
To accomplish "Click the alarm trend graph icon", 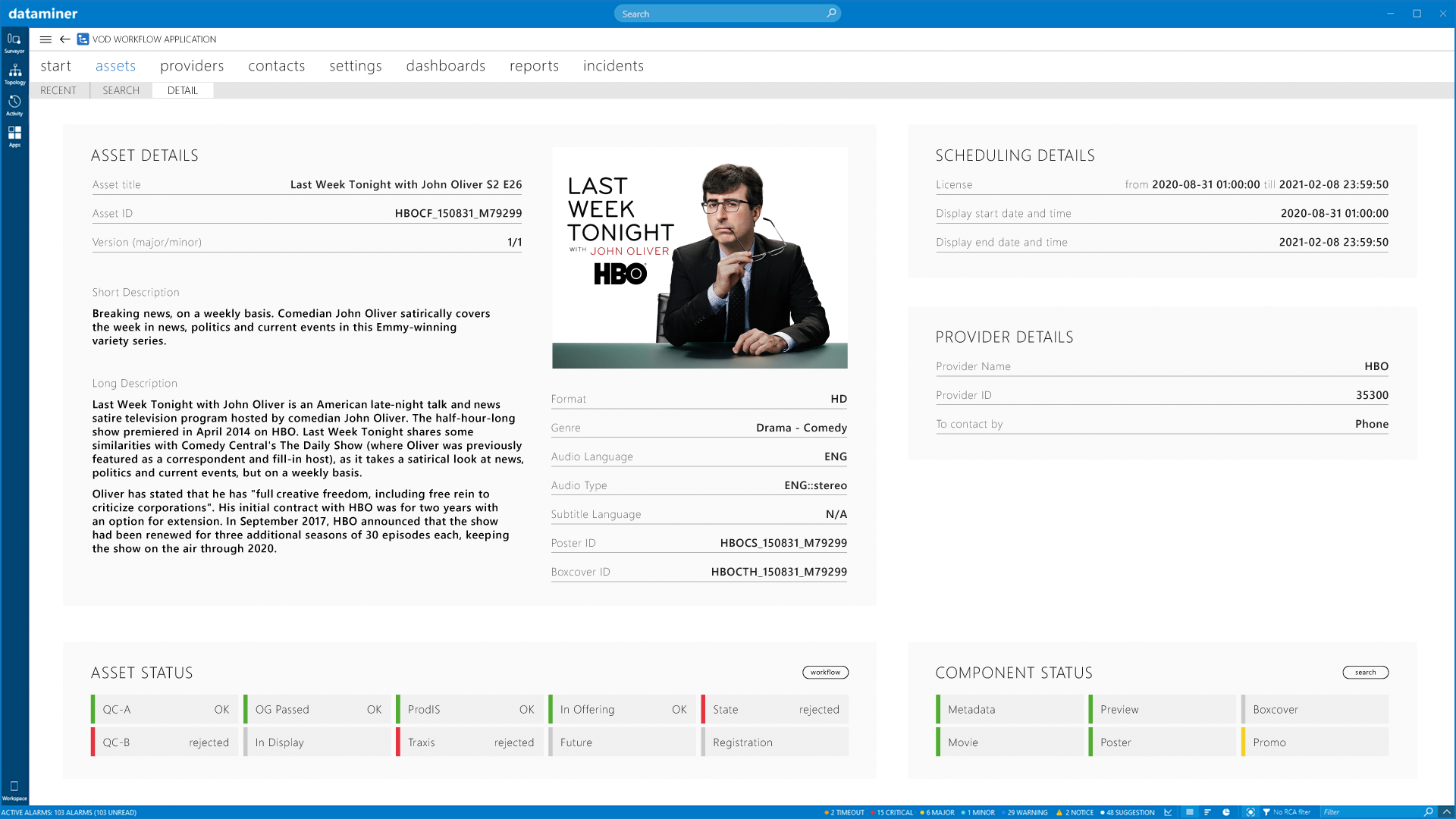I will (x=1168, y=812).
